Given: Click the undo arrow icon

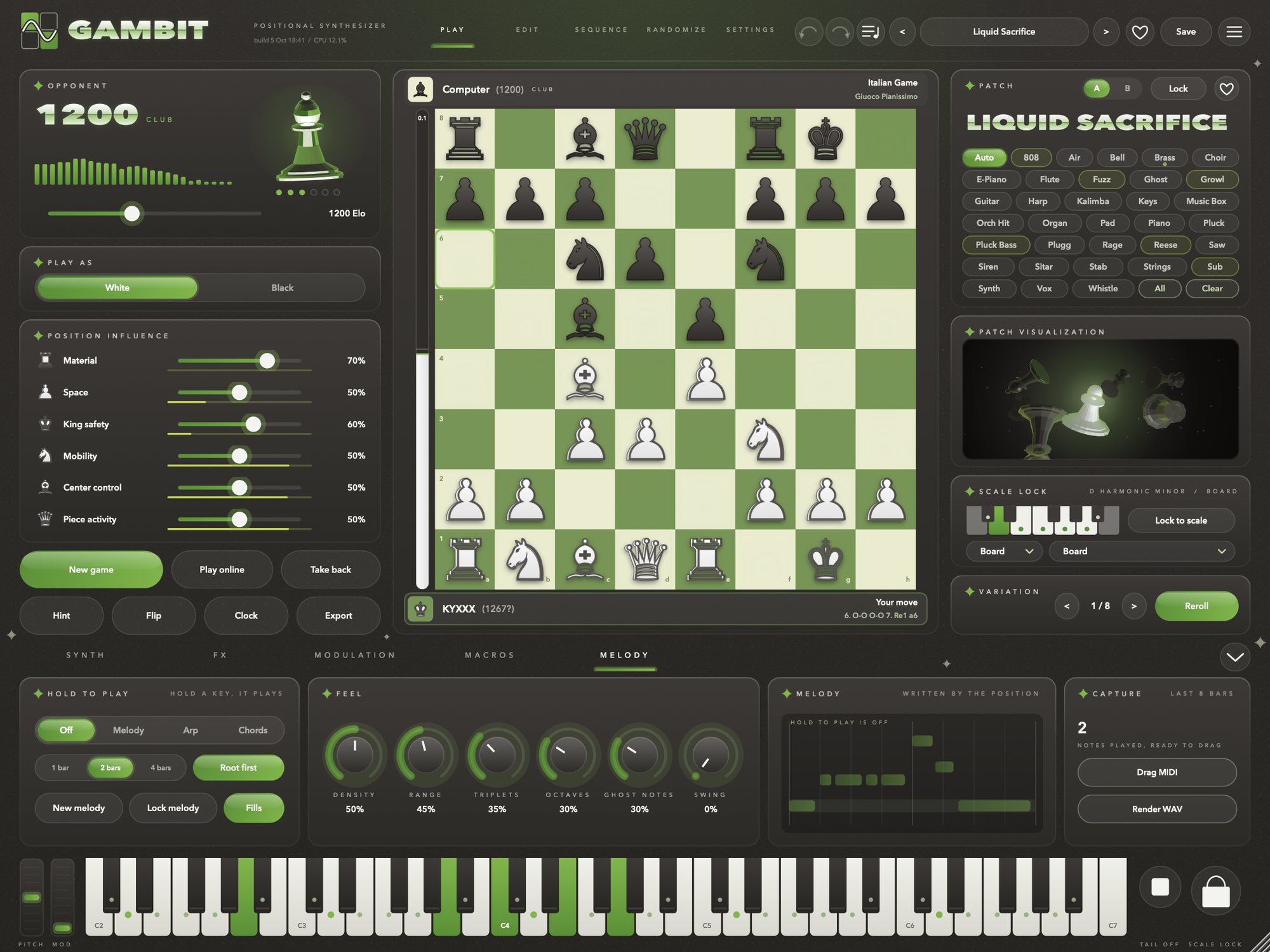Looking at the screenshot, I should (x=808, y=32).
